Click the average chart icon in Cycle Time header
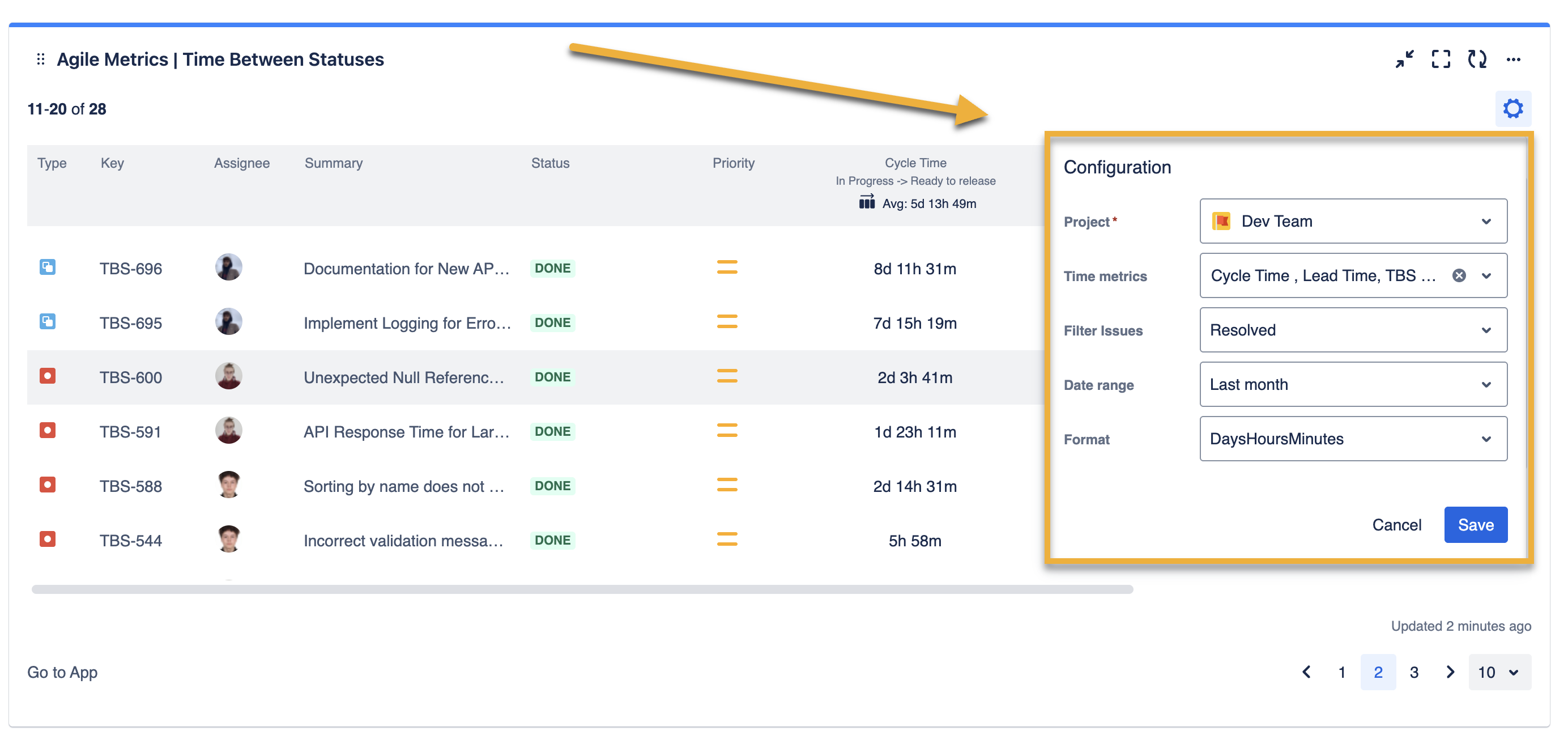This screenshot has width=1568, height=739. [866, 202]
